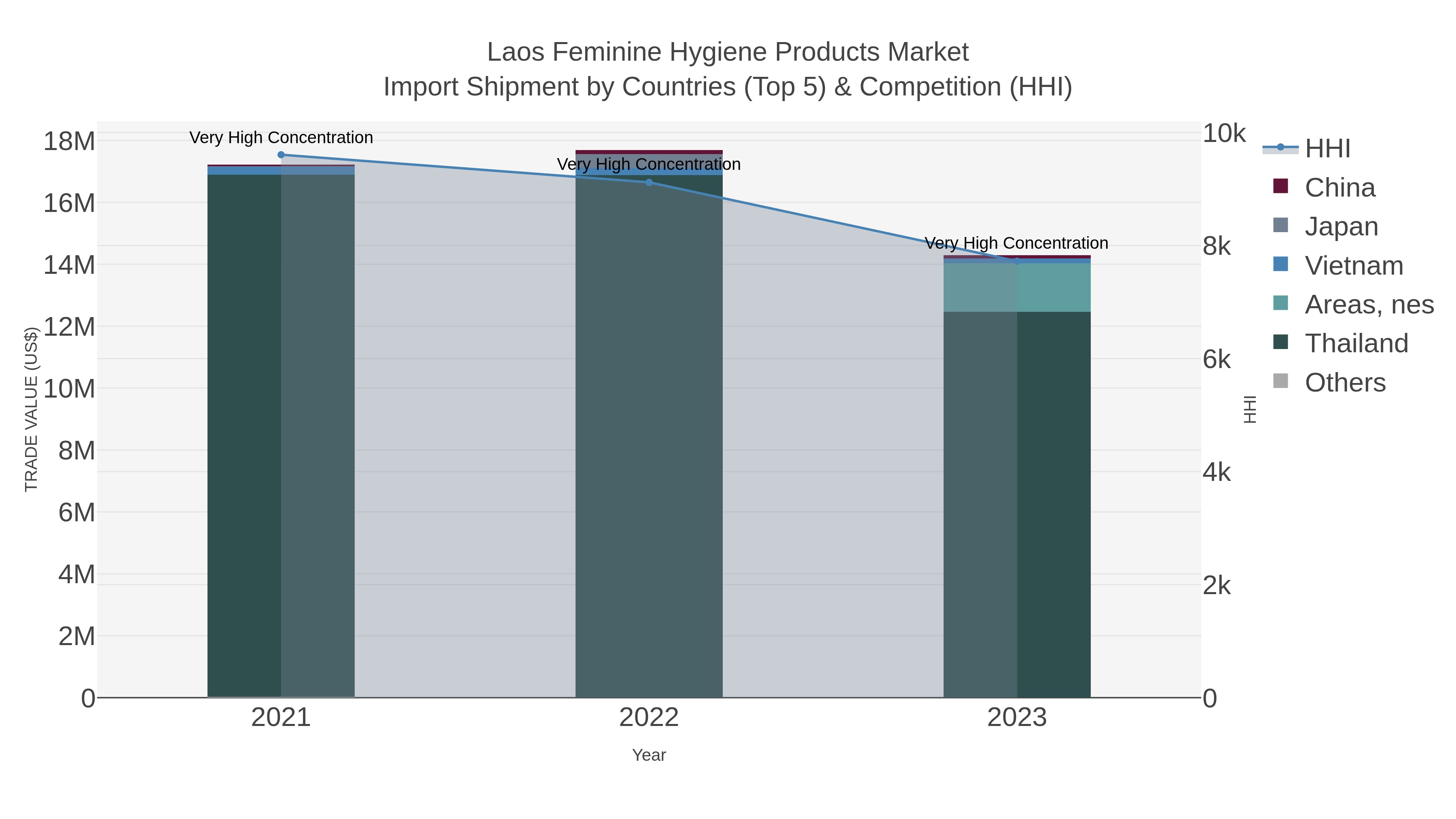Click the Thailand dark green legend swatch
Viewport: 1456px width, 819px height.
pyautogui.click(x=1280, y=342)
